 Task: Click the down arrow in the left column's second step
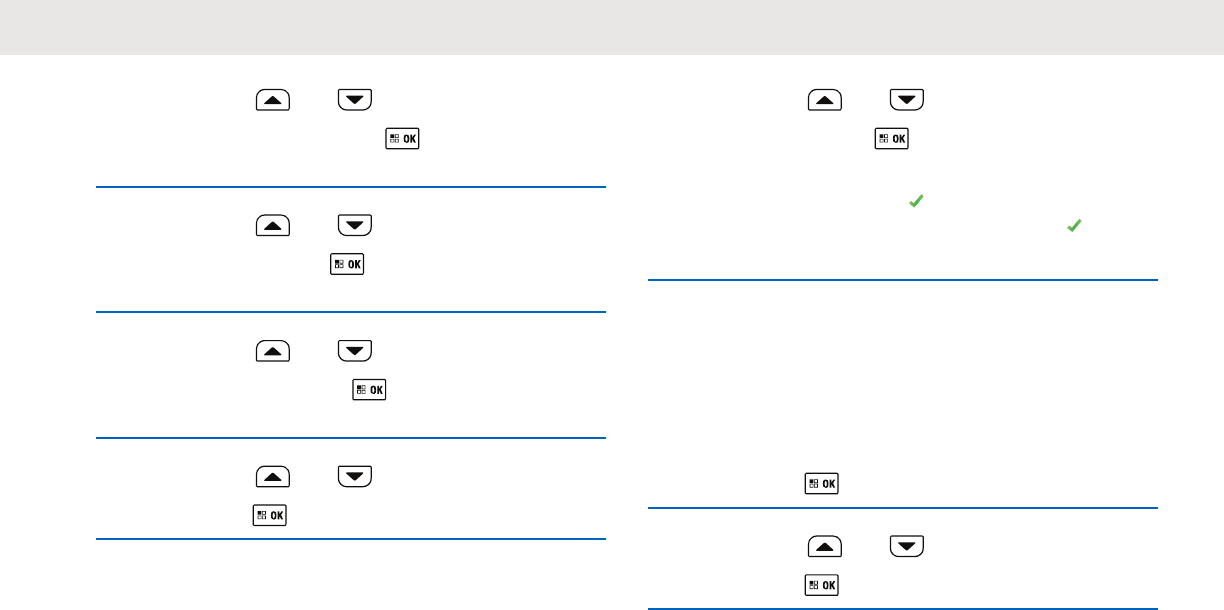tap(355, 226)
